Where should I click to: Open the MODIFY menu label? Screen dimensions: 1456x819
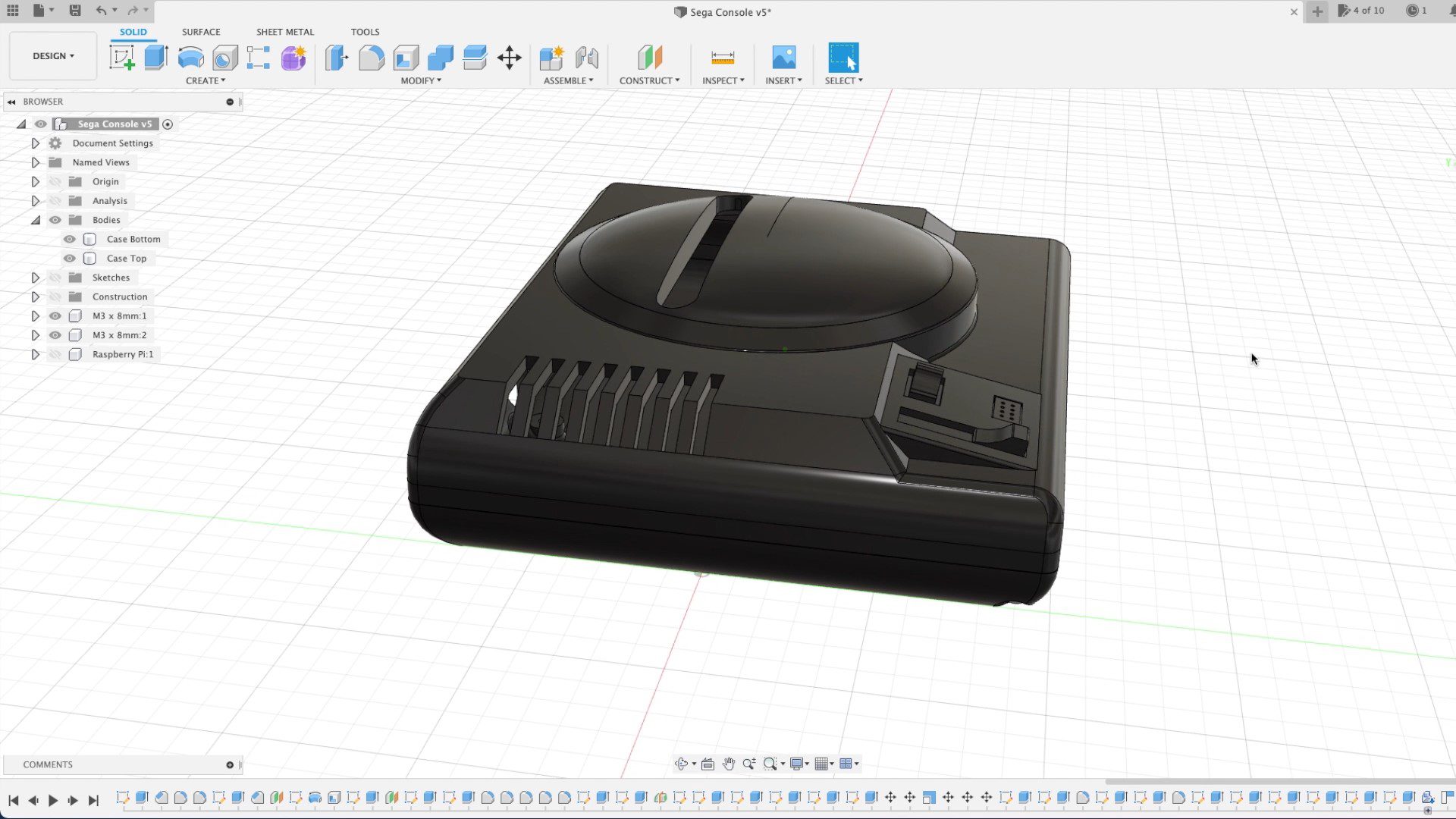coord(420,80)
